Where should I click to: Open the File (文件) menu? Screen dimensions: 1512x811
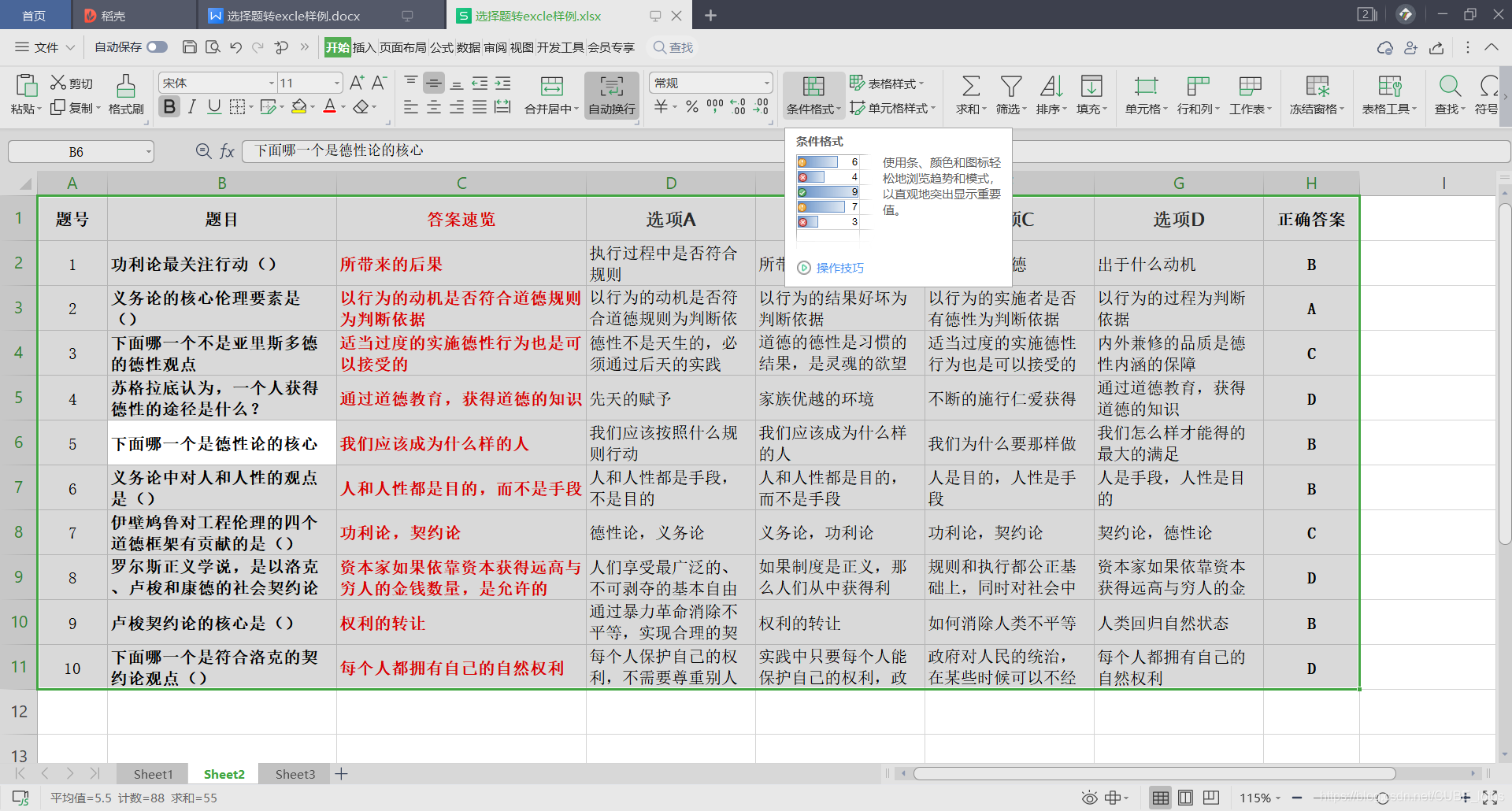pyautogui.click(x=46, y=47)
